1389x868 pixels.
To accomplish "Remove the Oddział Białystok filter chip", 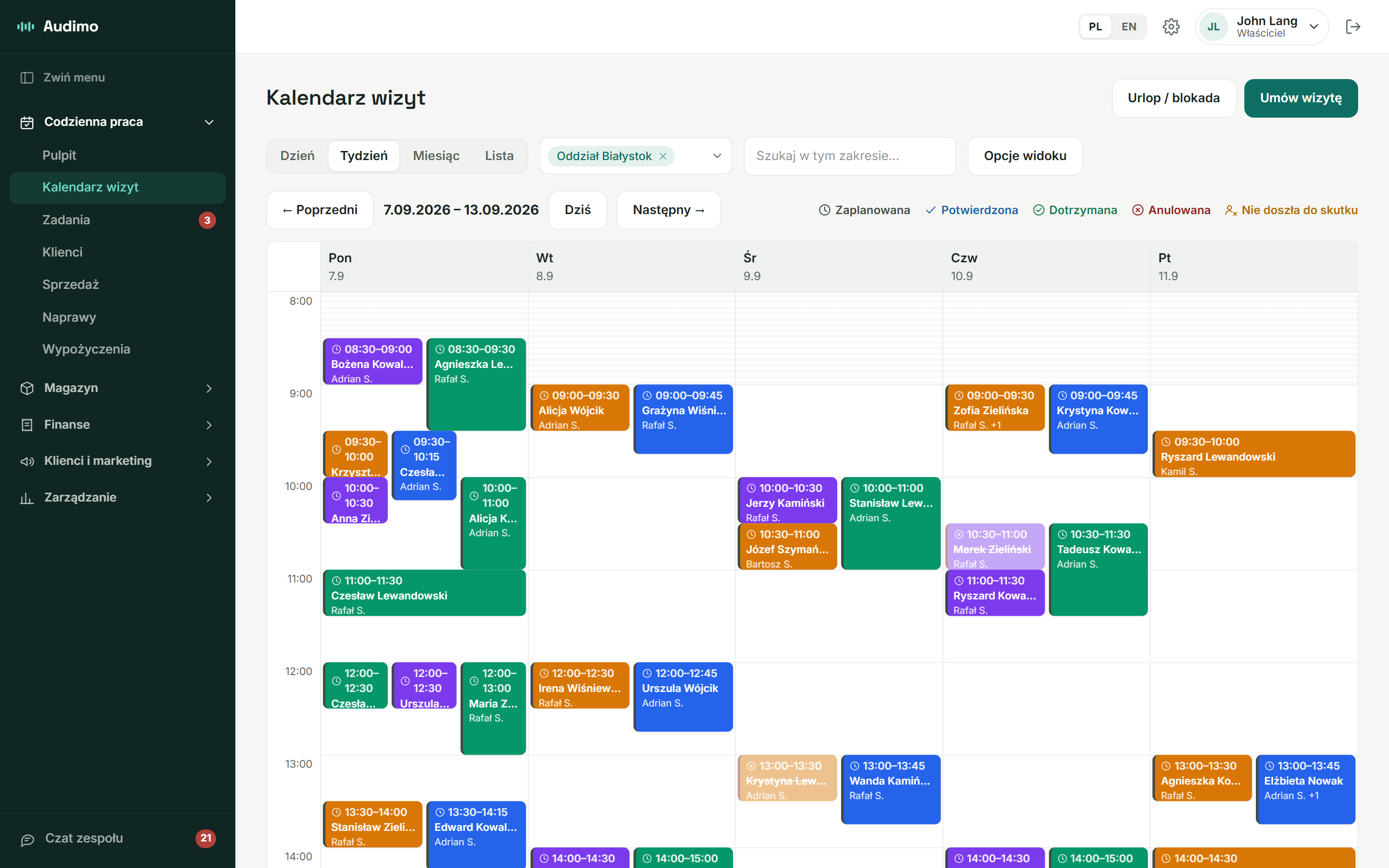I will click(663, 156).
